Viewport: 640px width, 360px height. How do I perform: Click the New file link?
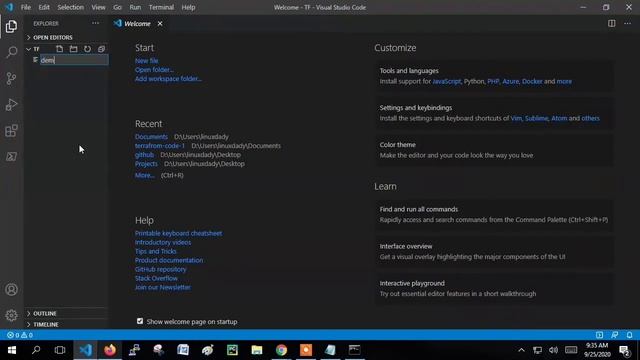(x=147, y=60)
